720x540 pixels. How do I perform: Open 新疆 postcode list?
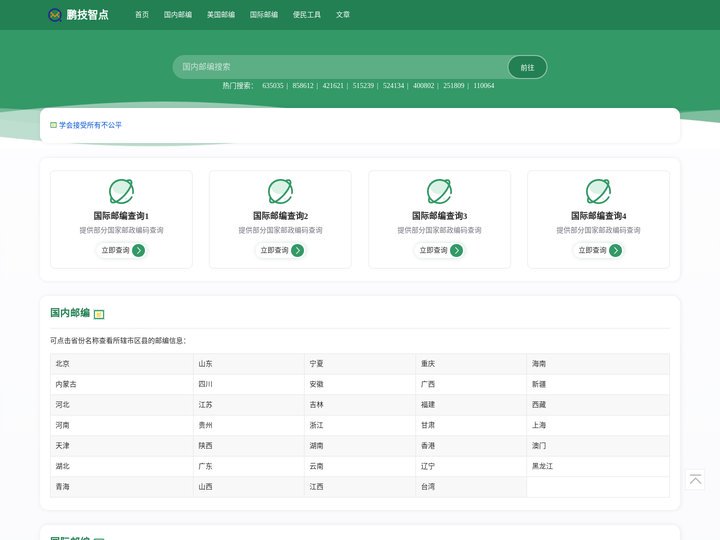click(539, 384)
